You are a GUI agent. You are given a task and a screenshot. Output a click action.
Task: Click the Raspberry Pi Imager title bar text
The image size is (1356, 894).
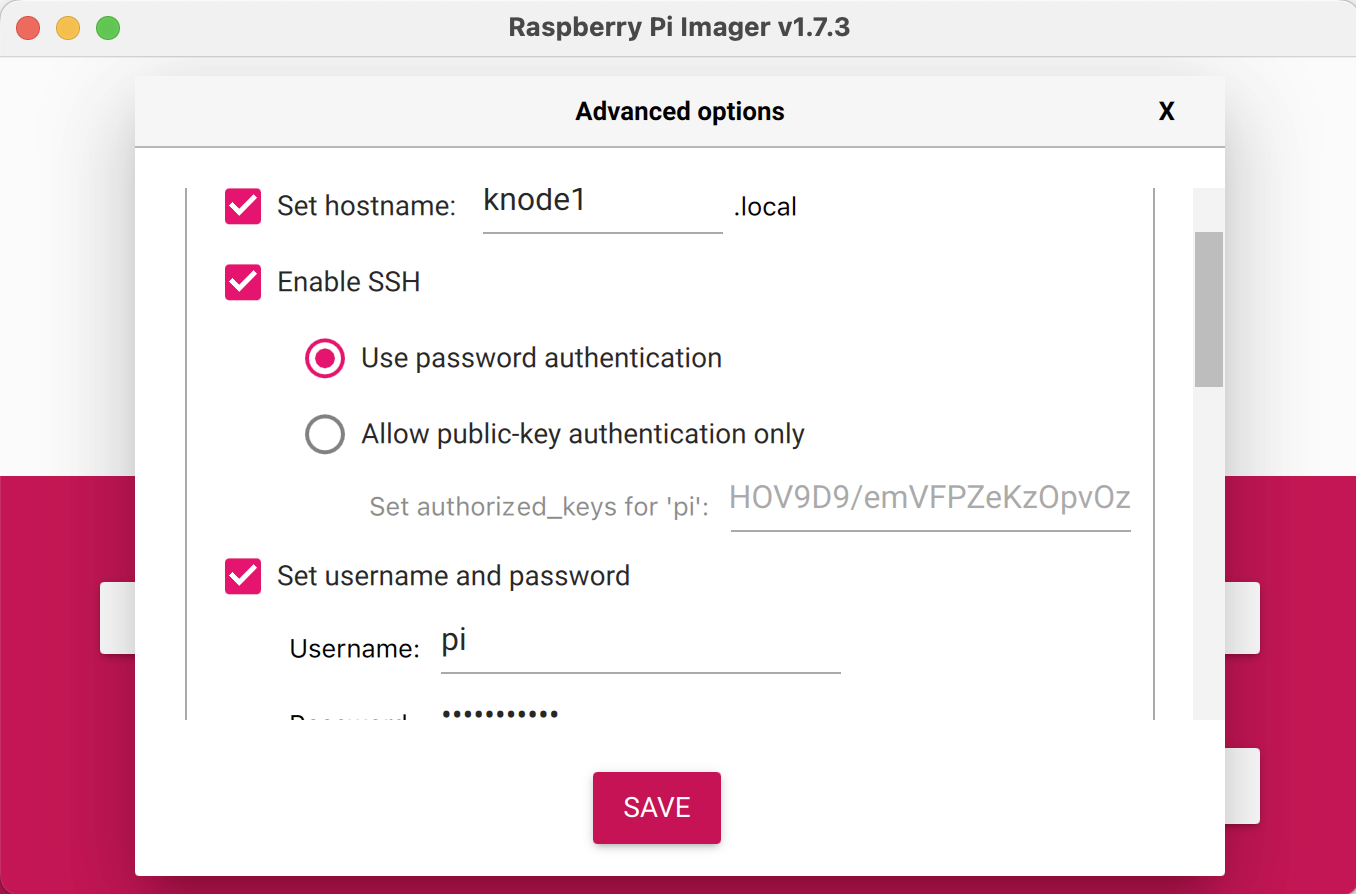pyautogui.click(x=679, y=27)
